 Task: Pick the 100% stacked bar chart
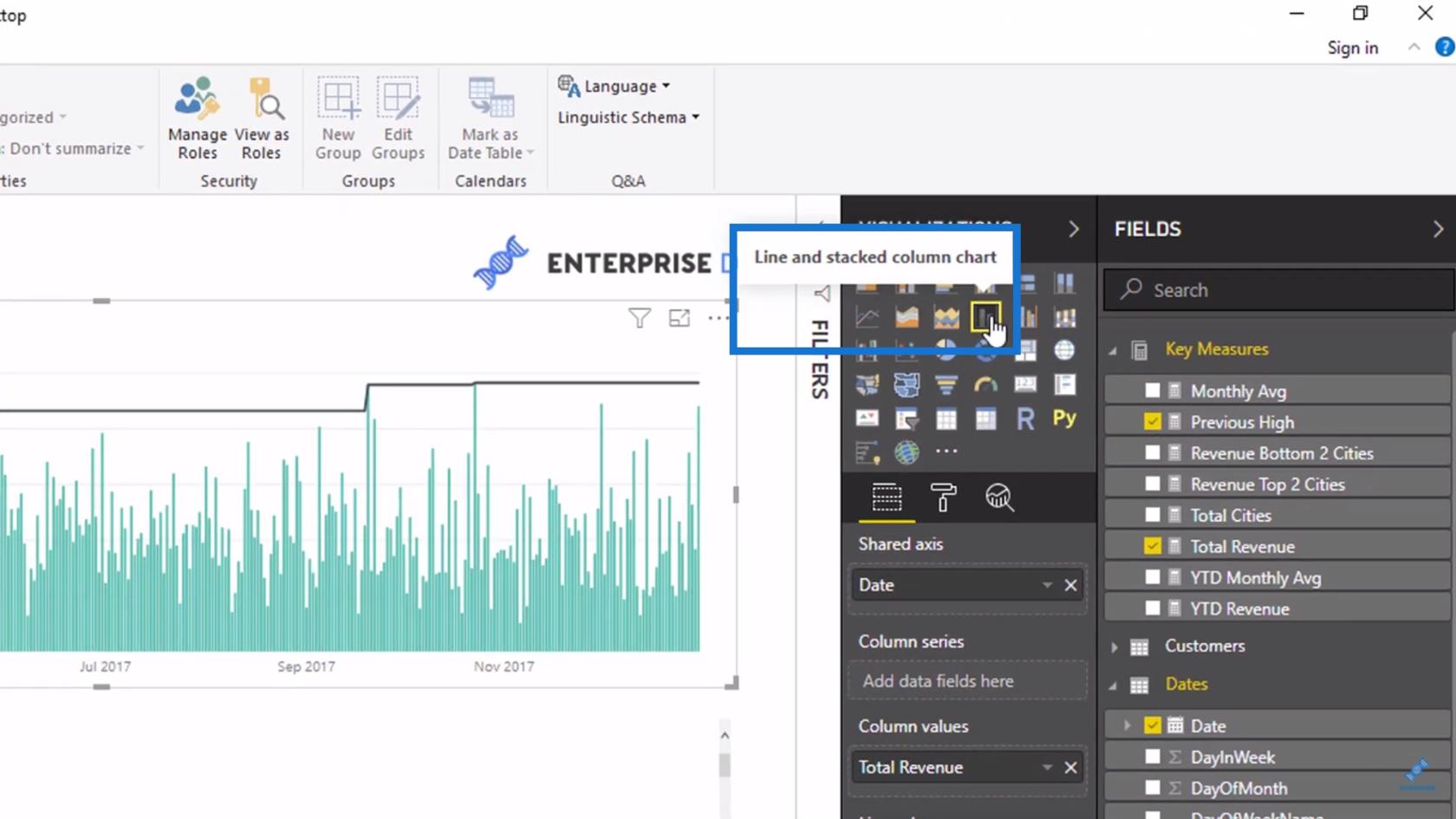(1026, 283)
